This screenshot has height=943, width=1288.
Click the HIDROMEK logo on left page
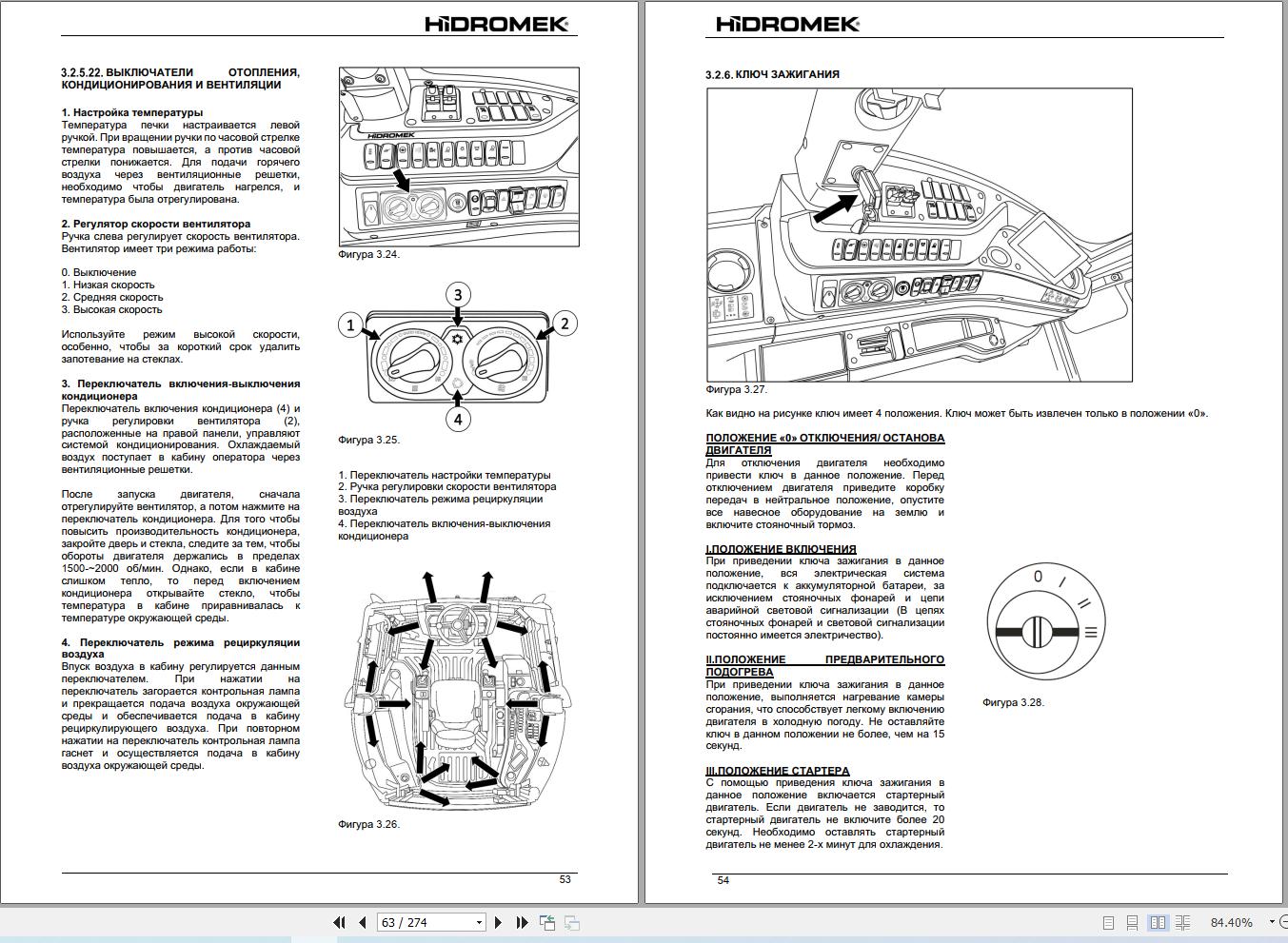click(x=497, y=24)
